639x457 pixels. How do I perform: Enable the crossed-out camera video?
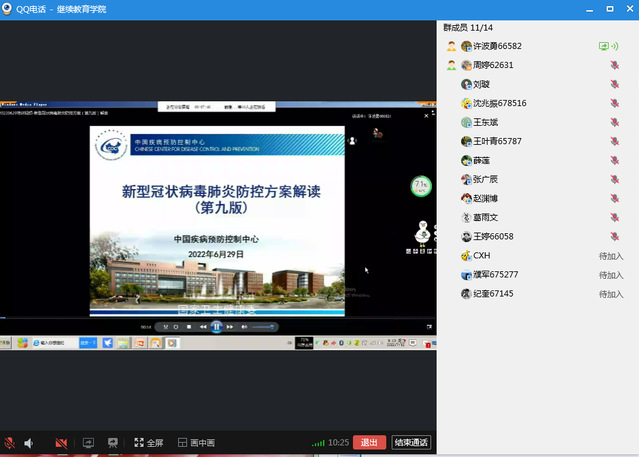61,442
